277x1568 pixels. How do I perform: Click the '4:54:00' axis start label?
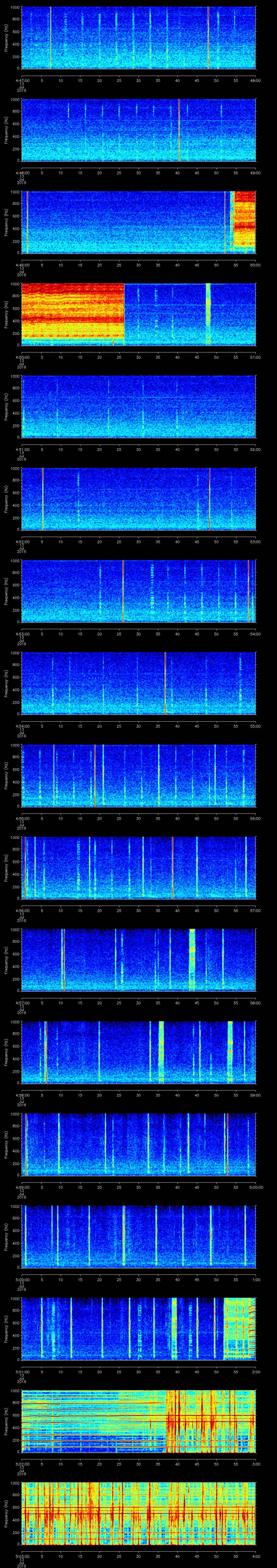(x=22, y=726)
